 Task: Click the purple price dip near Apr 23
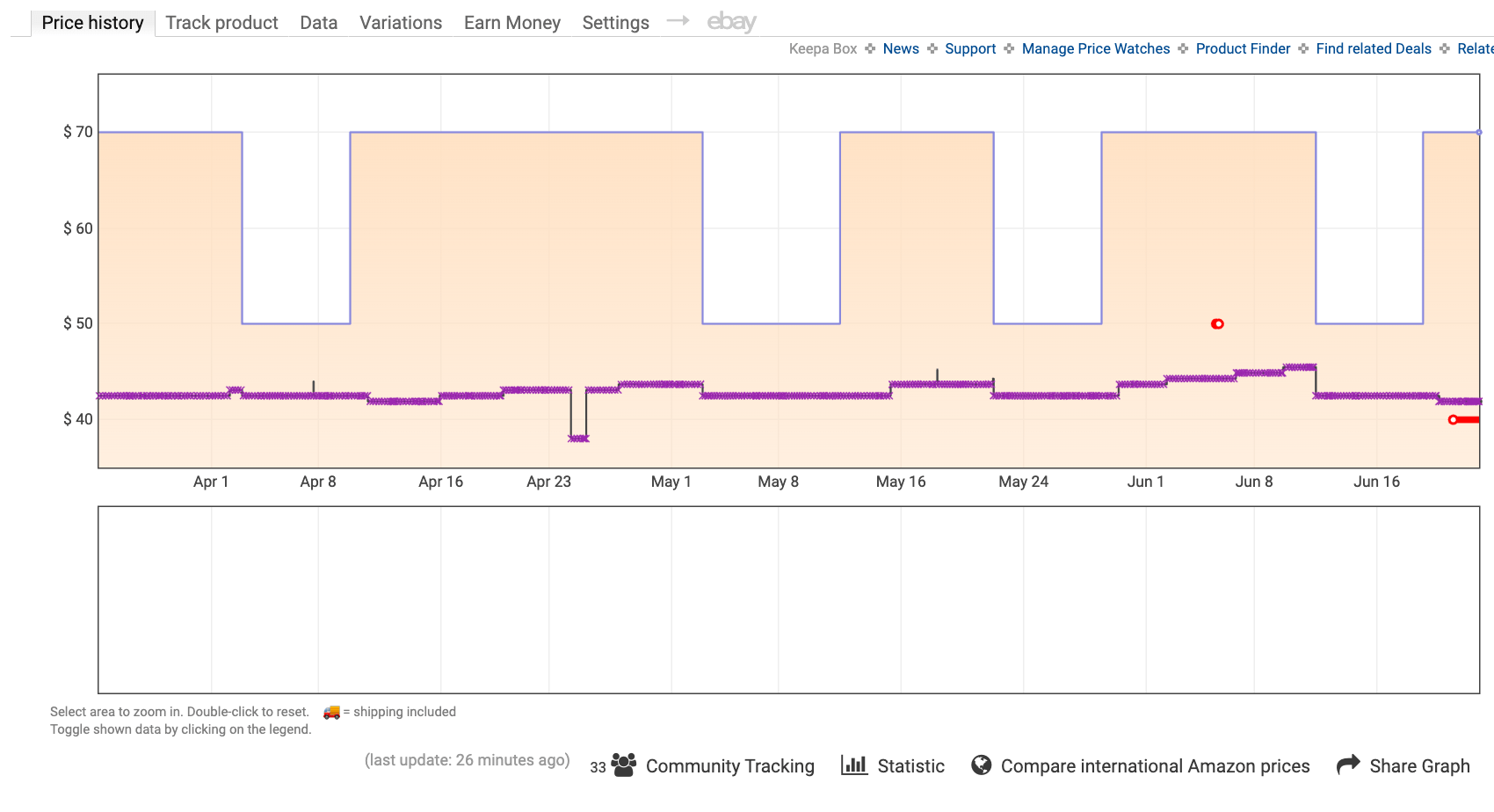[578, 438]
